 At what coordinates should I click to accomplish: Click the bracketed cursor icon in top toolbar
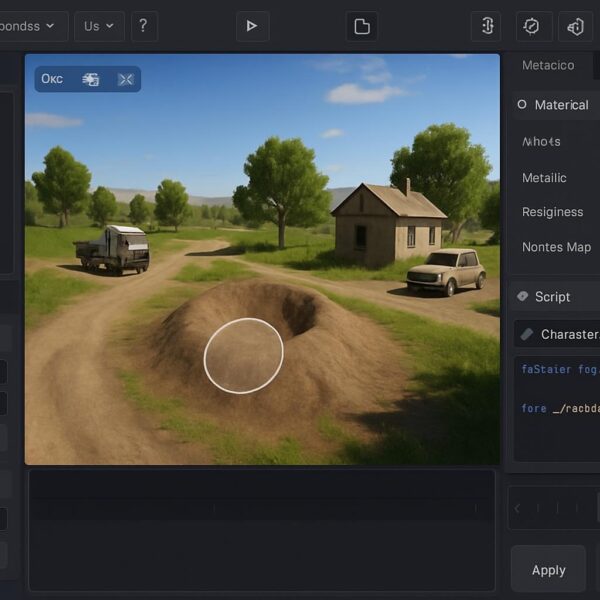pos(486,26)
